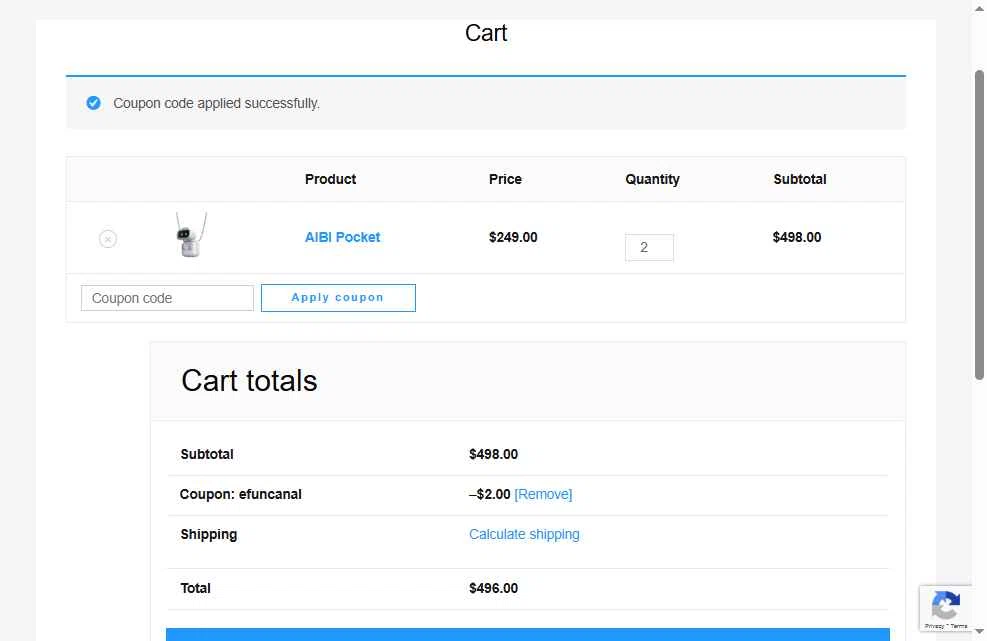
Task: Click the Price column header
Action: click(505, 179)
